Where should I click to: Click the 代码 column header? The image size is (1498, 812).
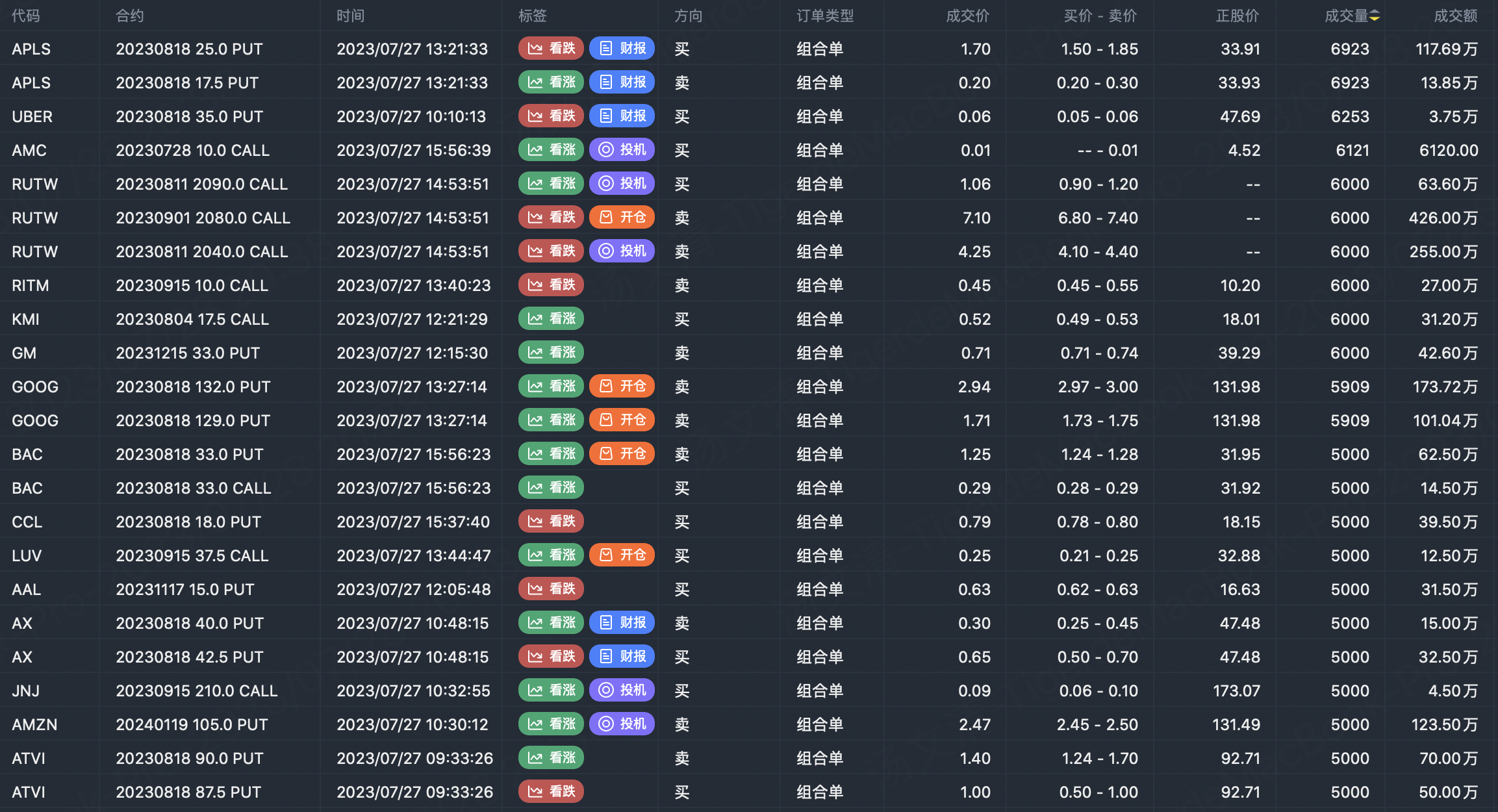tap(26, 16)
